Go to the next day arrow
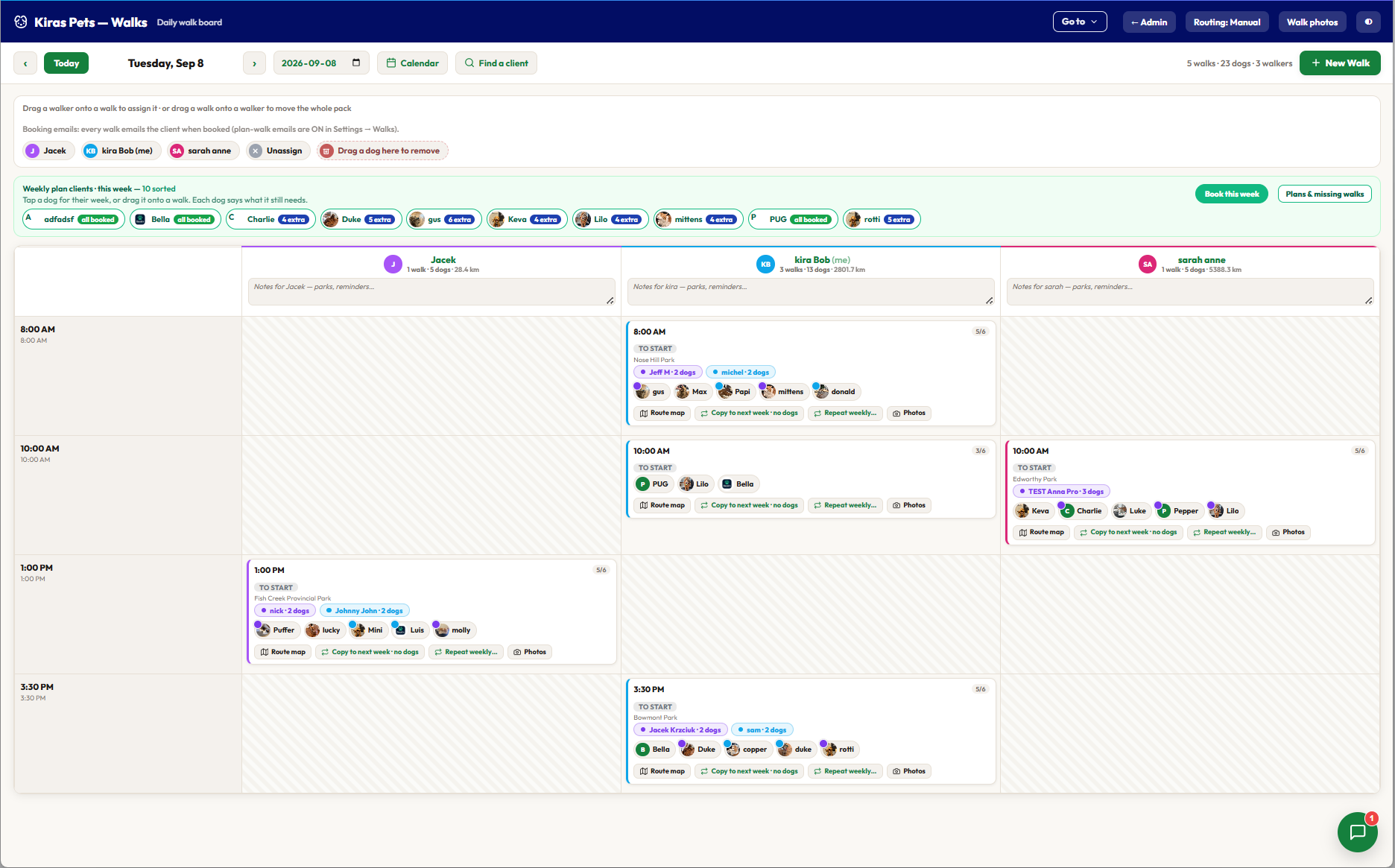Image resolution: width=1395 pixels, height=868 pixels. click(254, 63)
